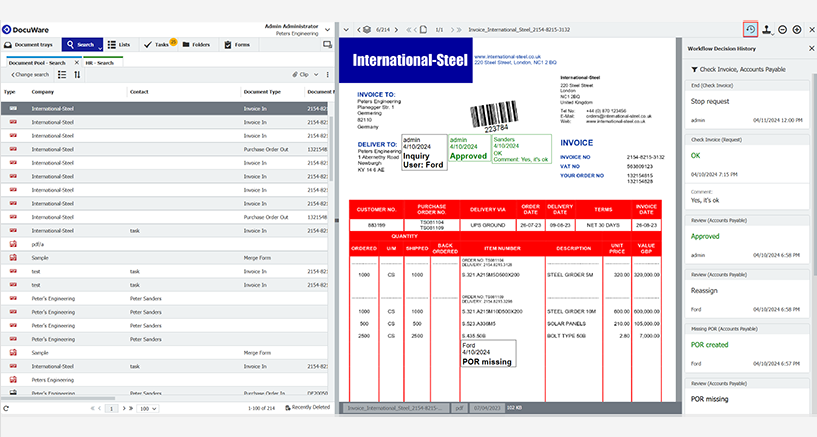Zoom out with the minus icon

[782, 30]
